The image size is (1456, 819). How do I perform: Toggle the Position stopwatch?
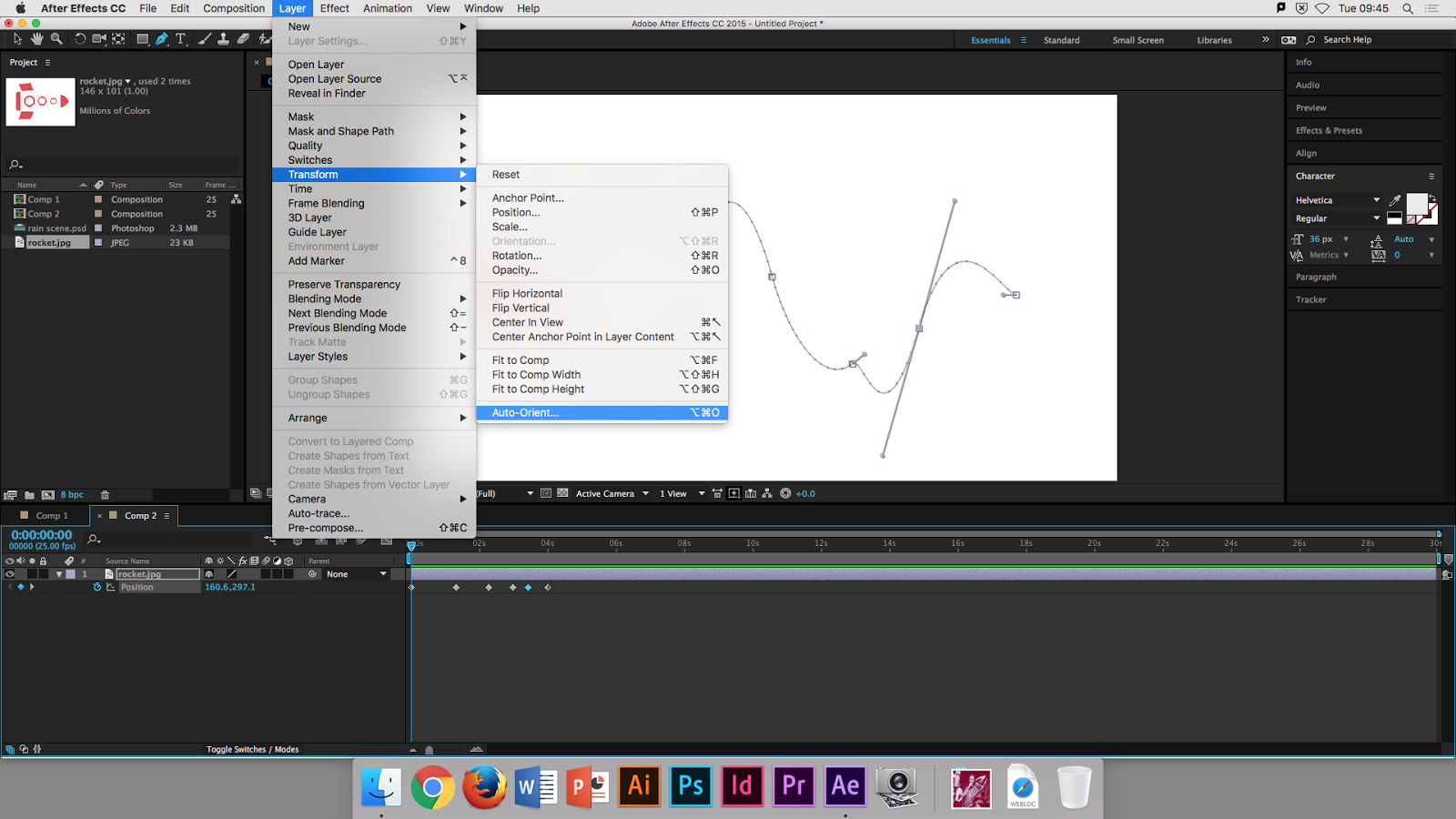pos(97,587)
